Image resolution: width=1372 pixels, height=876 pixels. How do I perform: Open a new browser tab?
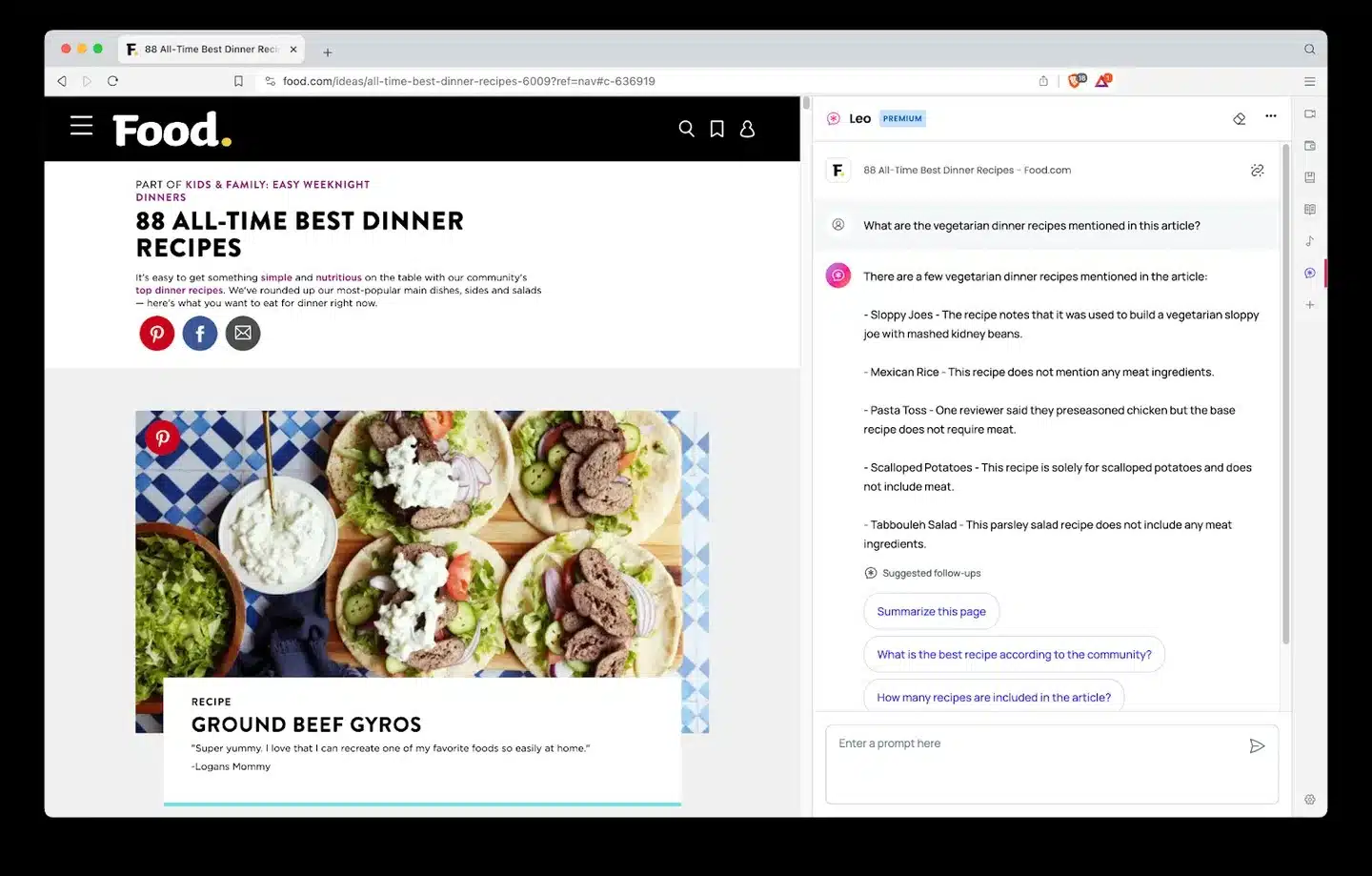pyautogui.click(x=328, y=52)
